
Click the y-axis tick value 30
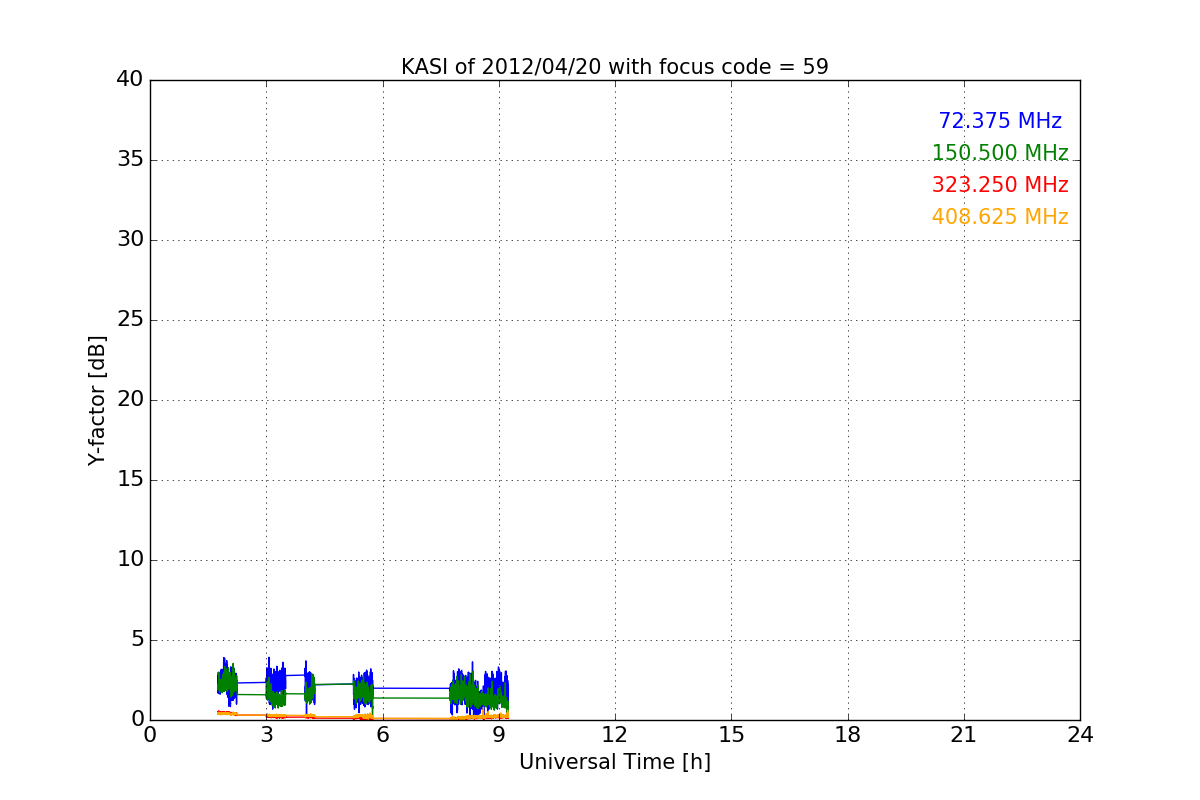coord(130,240)
